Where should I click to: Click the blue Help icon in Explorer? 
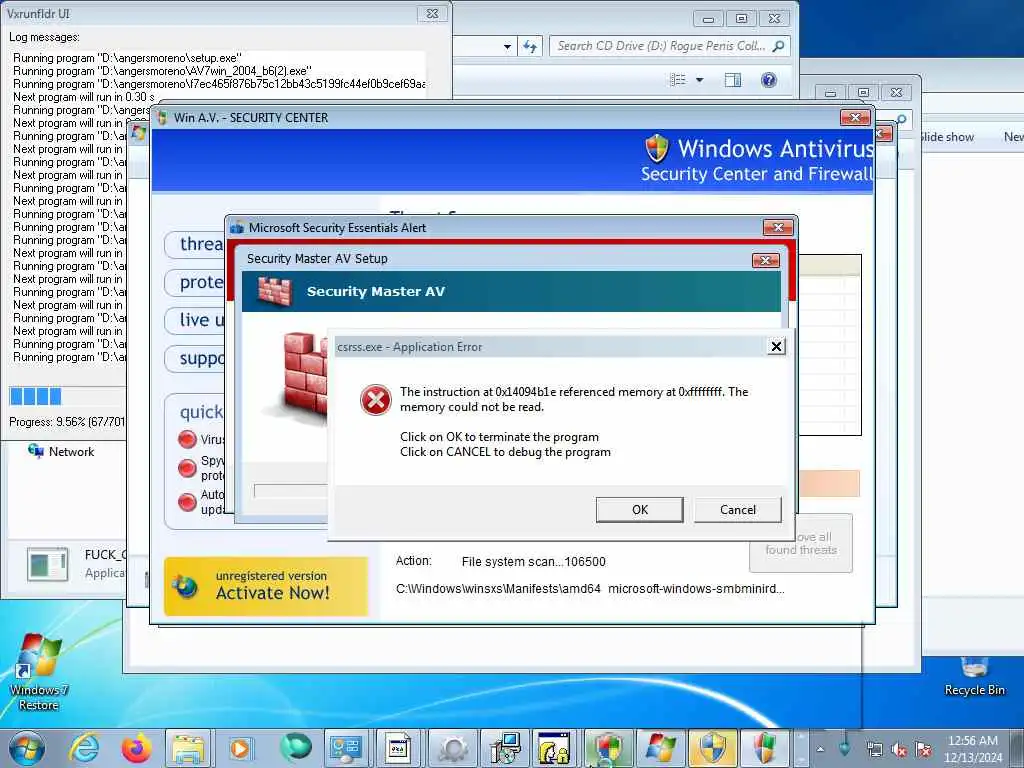[x=769, y=80]
